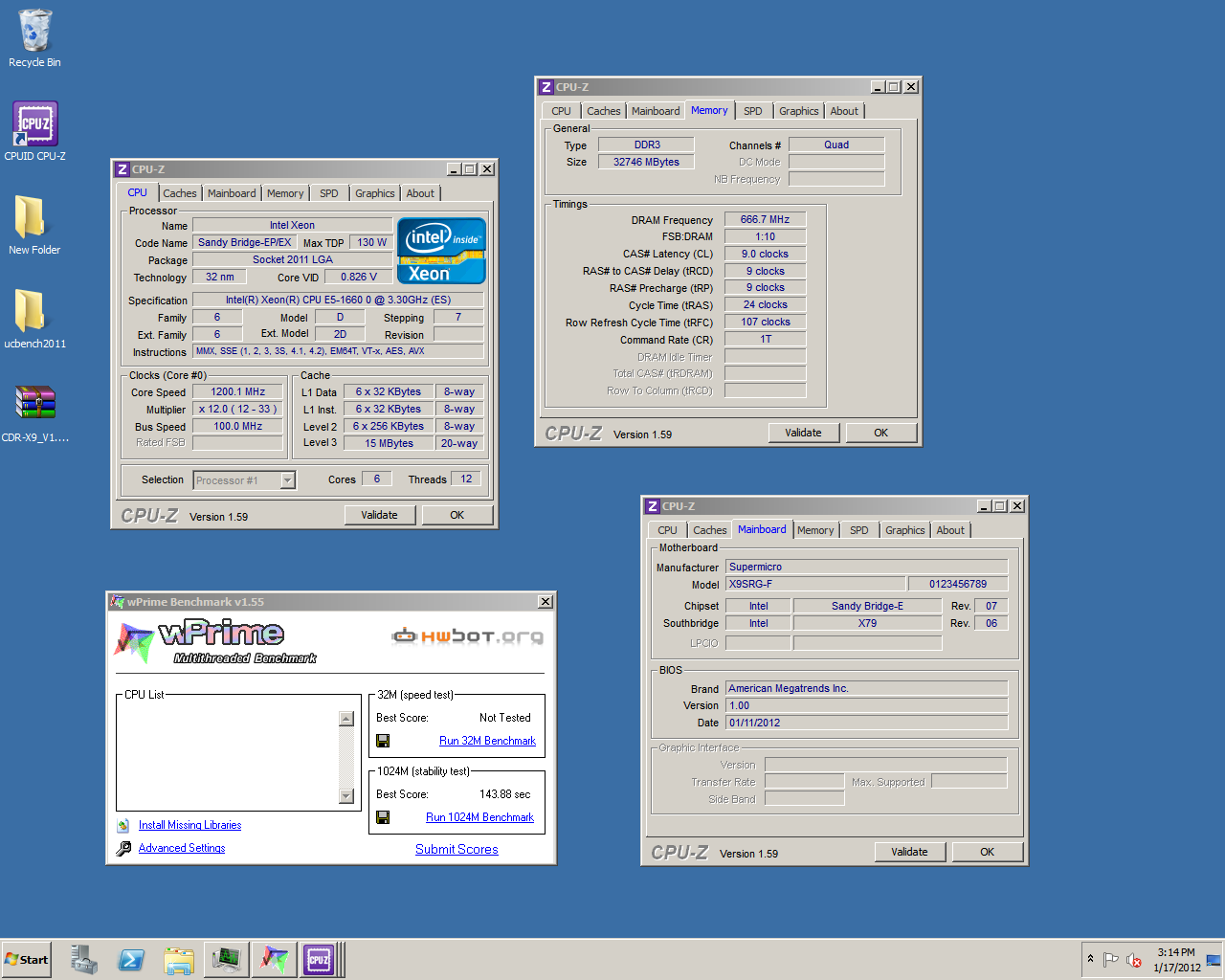Click Validate in the CPU-Z Memory window
Screen dimensions: 1225x980
click(x=803, y=433)
